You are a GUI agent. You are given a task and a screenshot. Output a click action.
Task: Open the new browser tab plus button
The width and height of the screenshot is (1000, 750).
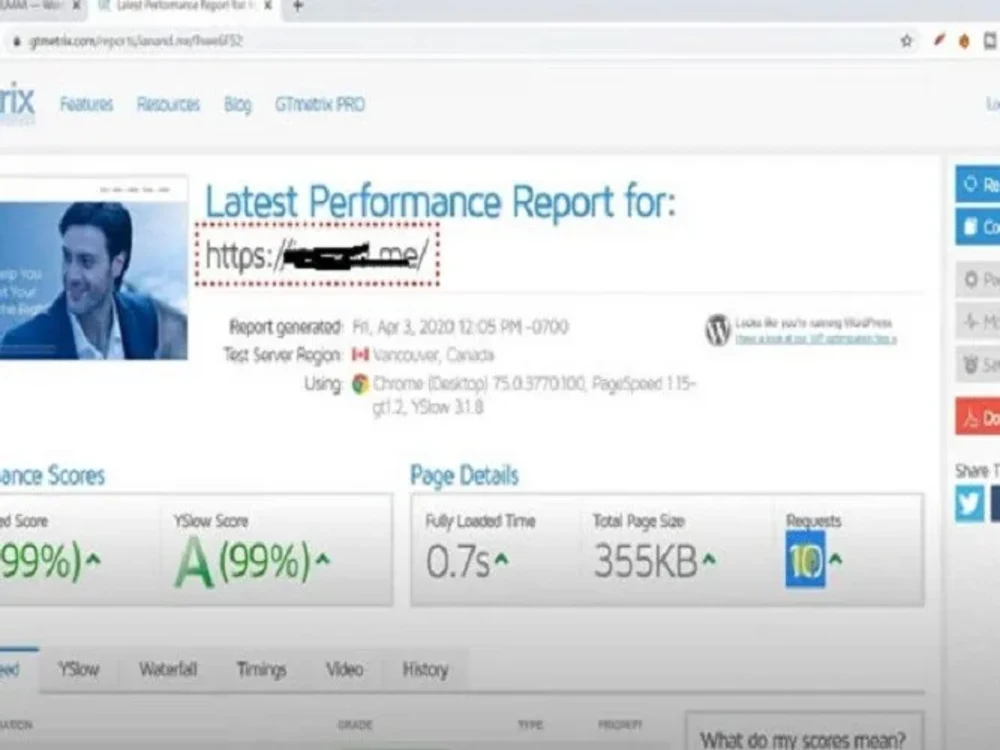(x=297, y=6)
